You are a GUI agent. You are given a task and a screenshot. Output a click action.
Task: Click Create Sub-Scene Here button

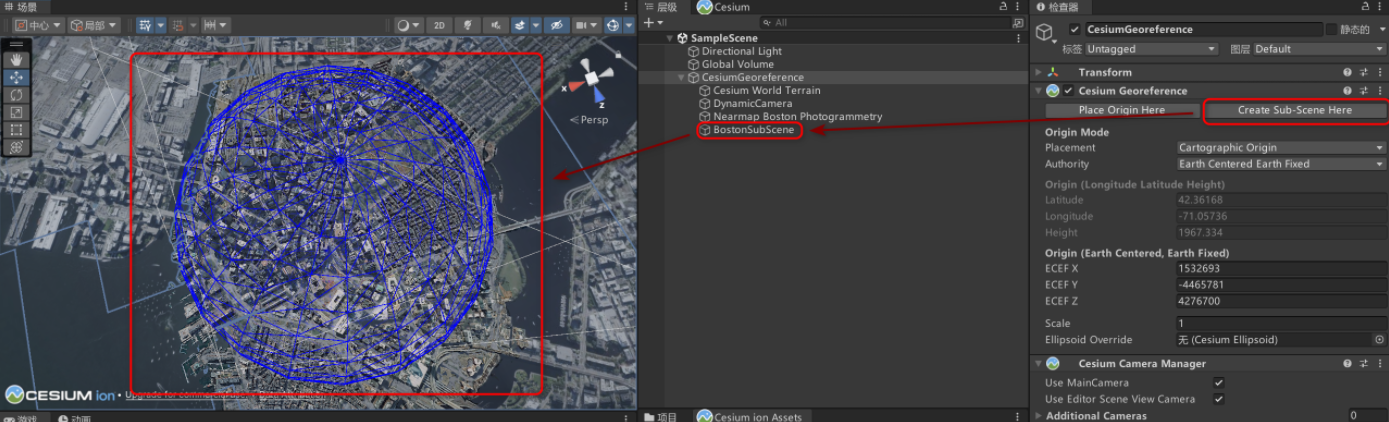[1294, 110]
